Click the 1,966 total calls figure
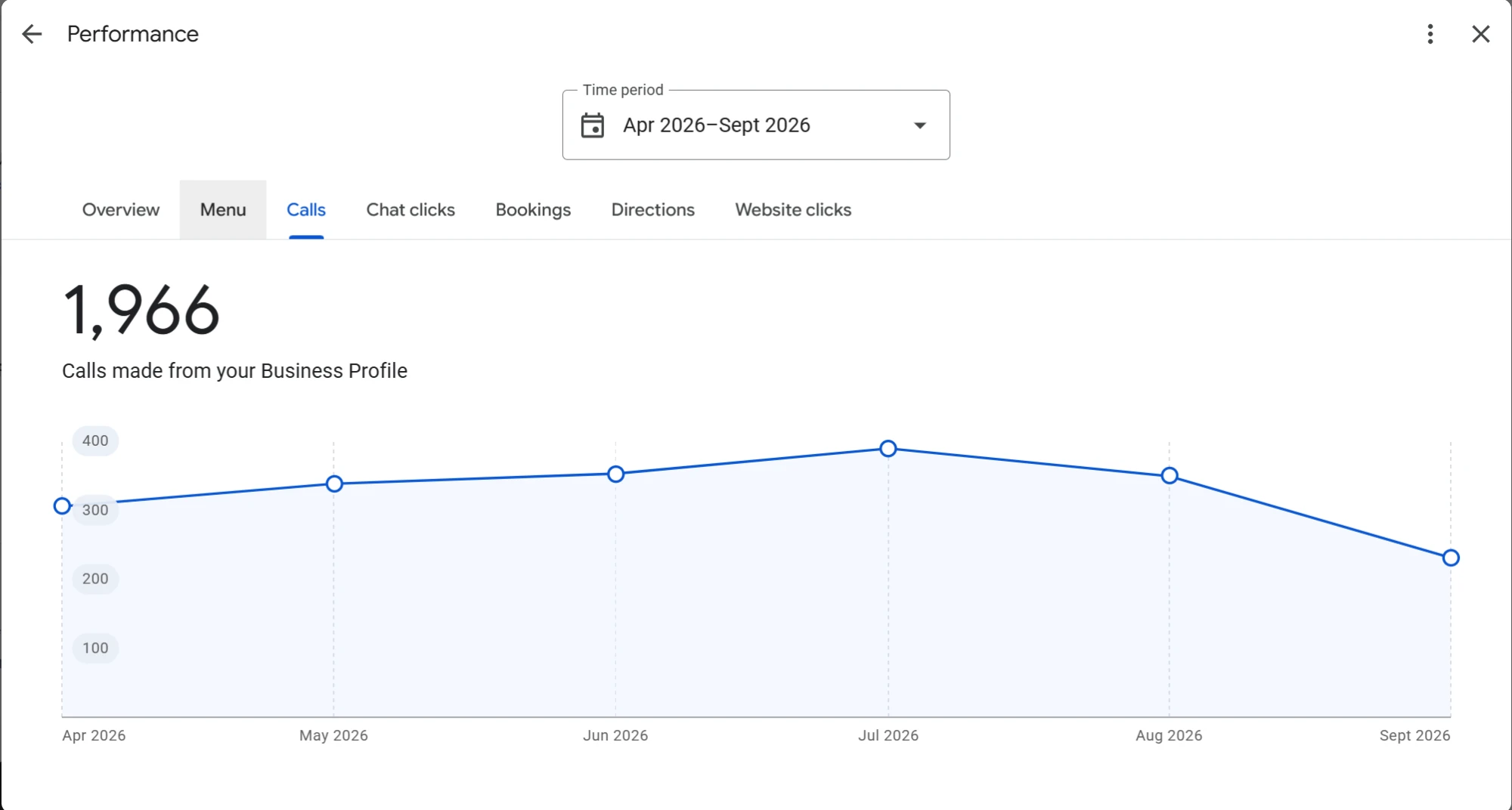This screenshot has height=810, width=1512. pos(141,310)
